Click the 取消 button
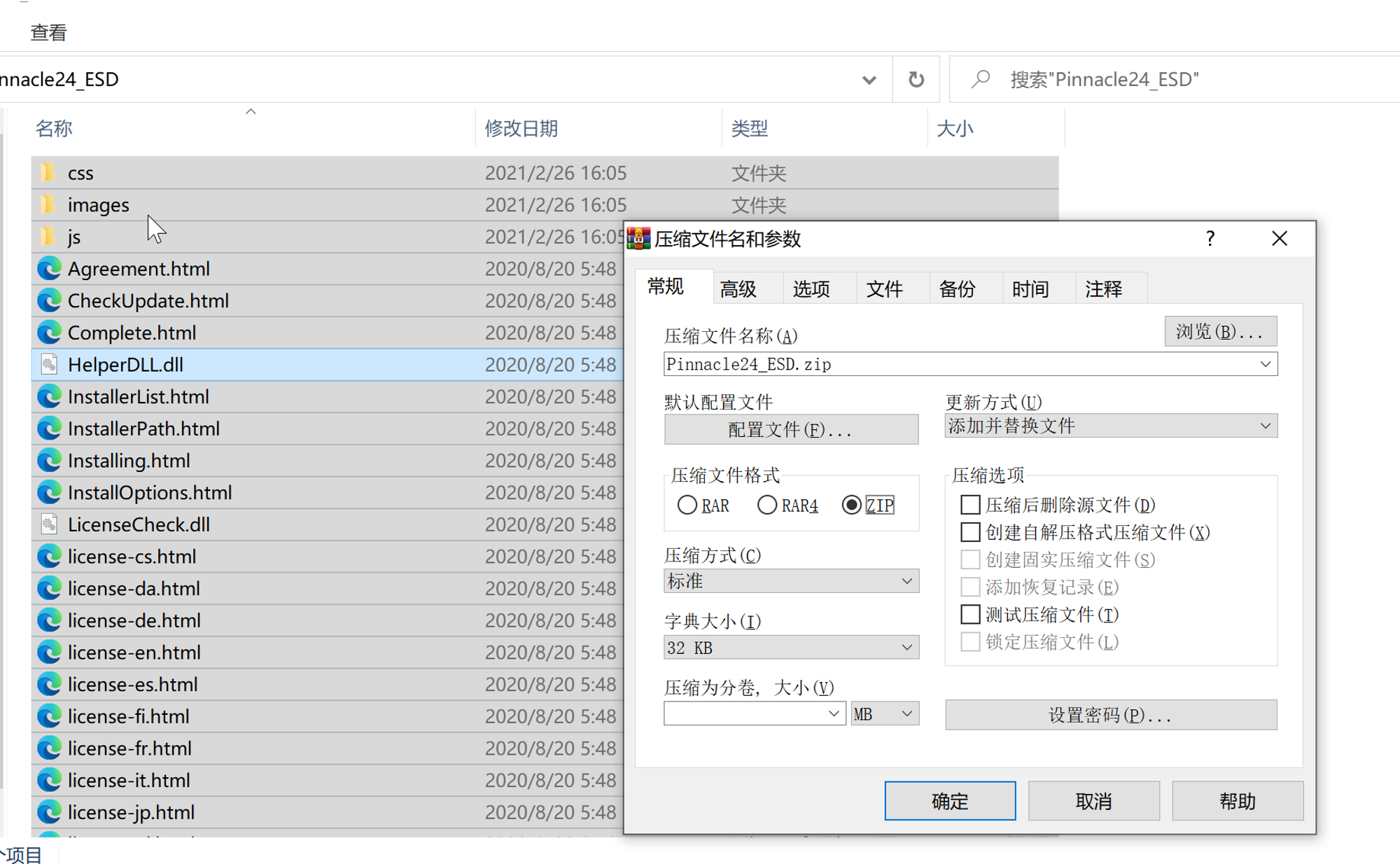The image size is (1400, 864). 1093,800
